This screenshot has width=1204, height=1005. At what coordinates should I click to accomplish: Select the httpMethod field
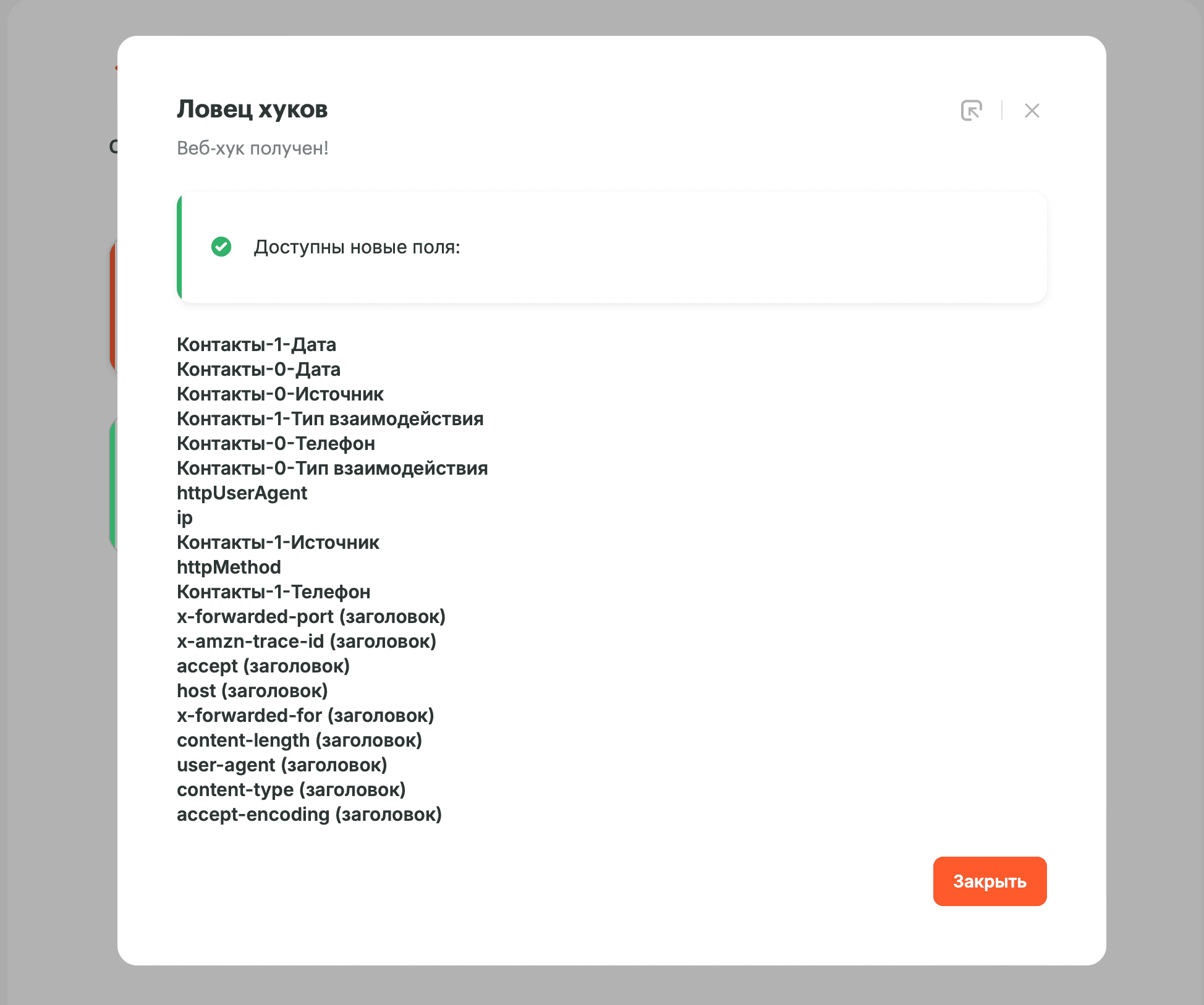pos(229,567)
